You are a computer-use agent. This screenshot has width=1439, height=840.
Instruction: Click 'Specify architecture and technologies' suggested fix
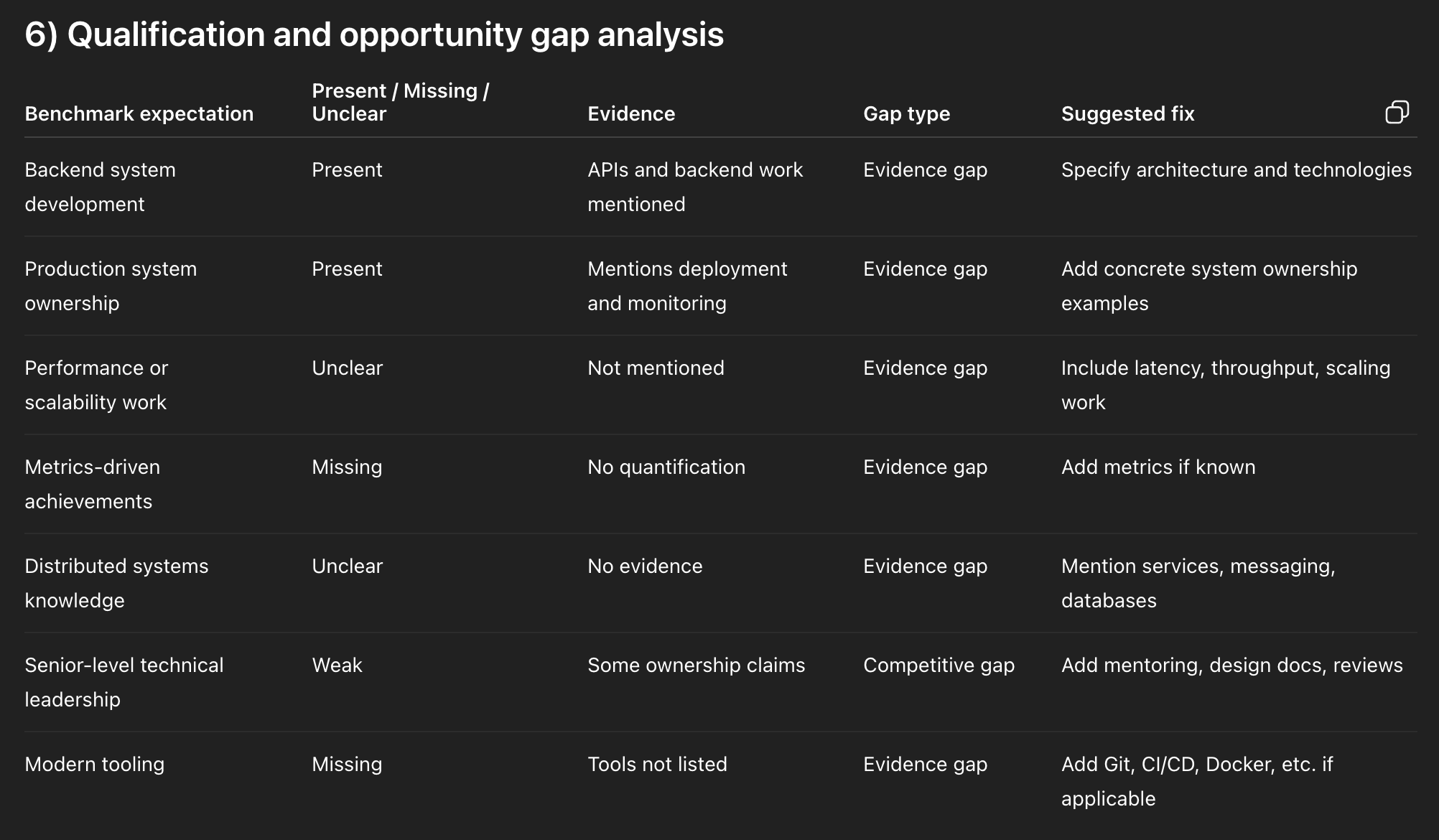click(1236, 169)
